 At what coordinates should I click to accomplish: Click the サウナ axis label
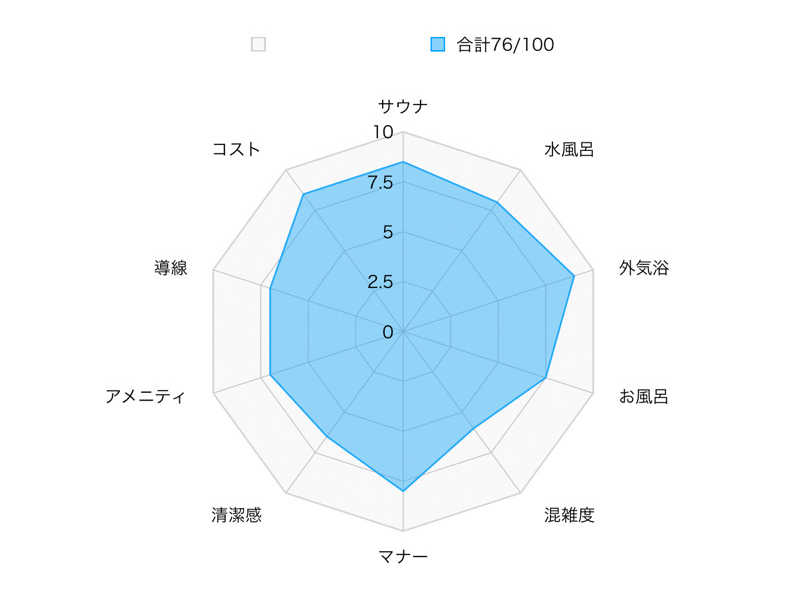pos(403,106)
